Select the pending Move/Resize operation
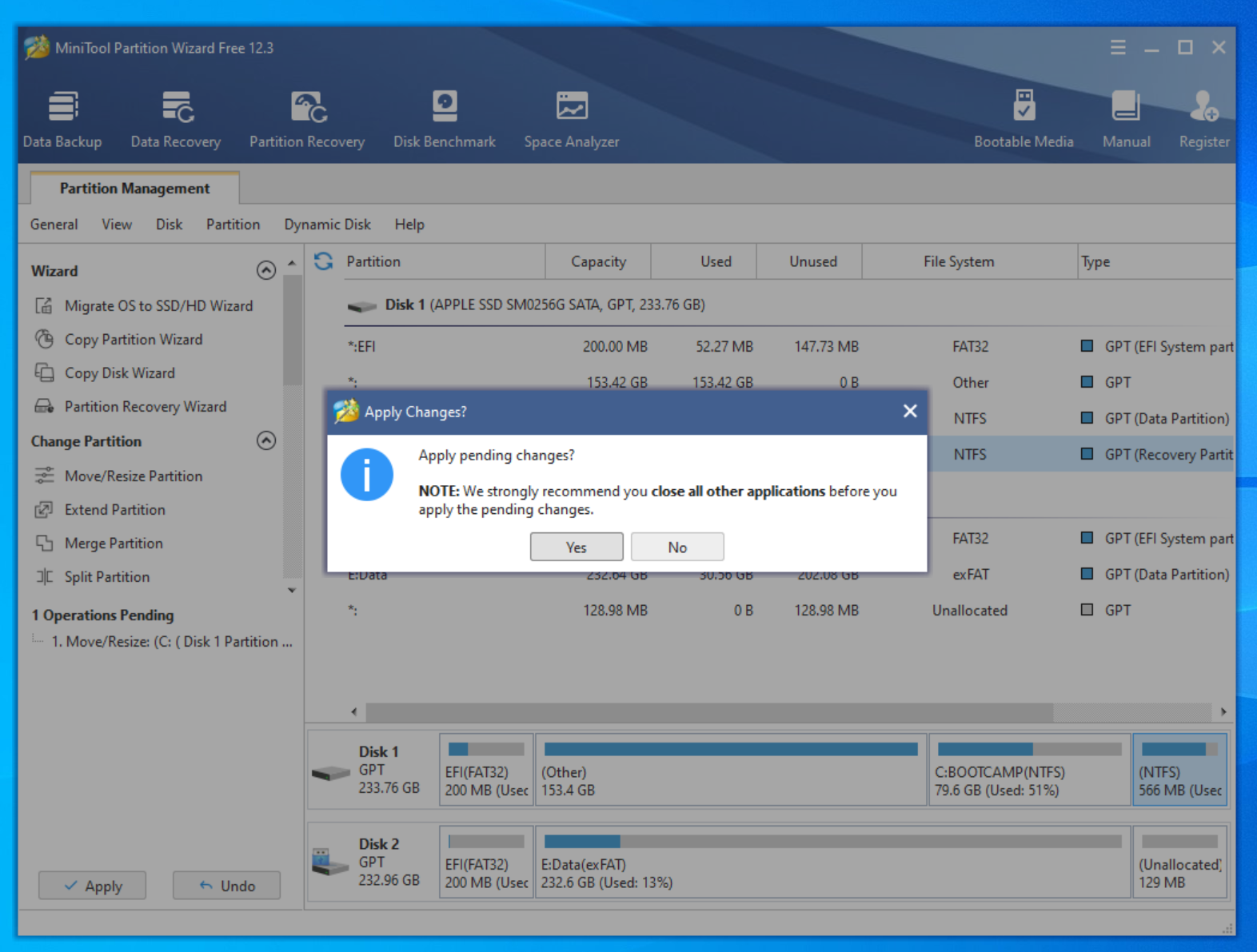Viewport: 1257px width, 952px height. (x=172, y=642)
